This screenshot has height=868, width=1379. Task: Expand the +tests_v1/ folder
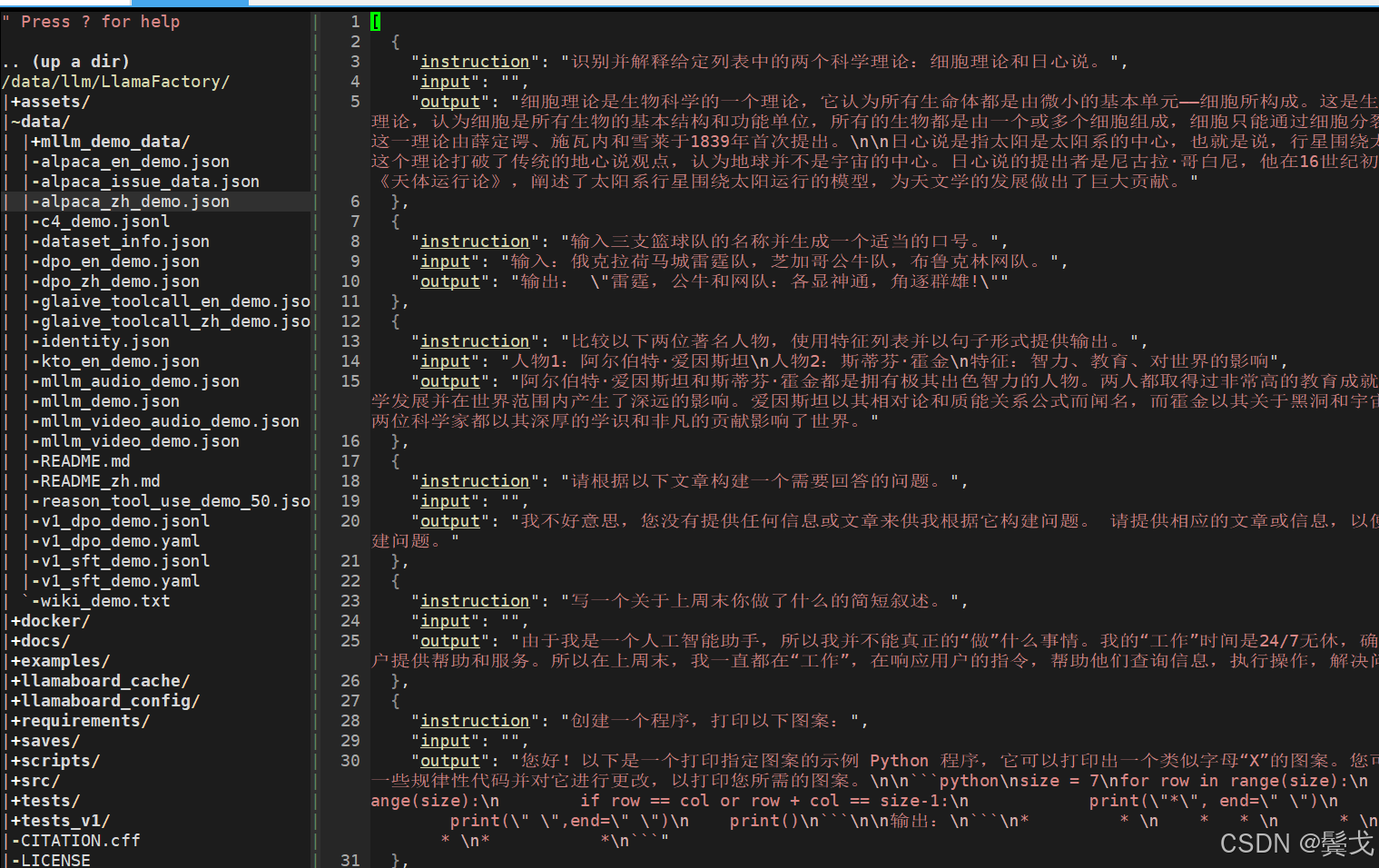pos(61,821)
